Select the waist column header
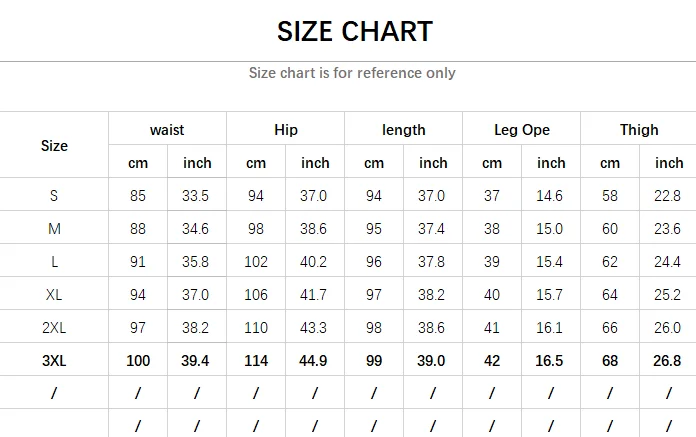 (167, 130)
